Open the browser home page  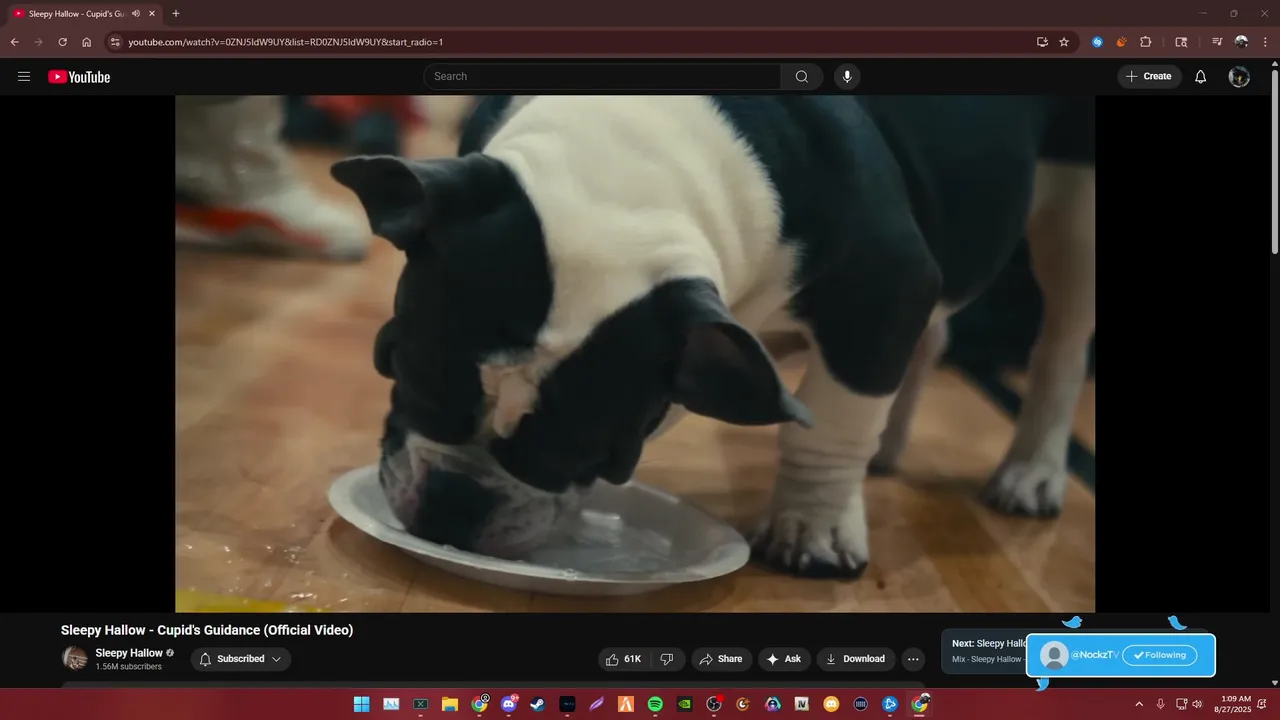87,42
